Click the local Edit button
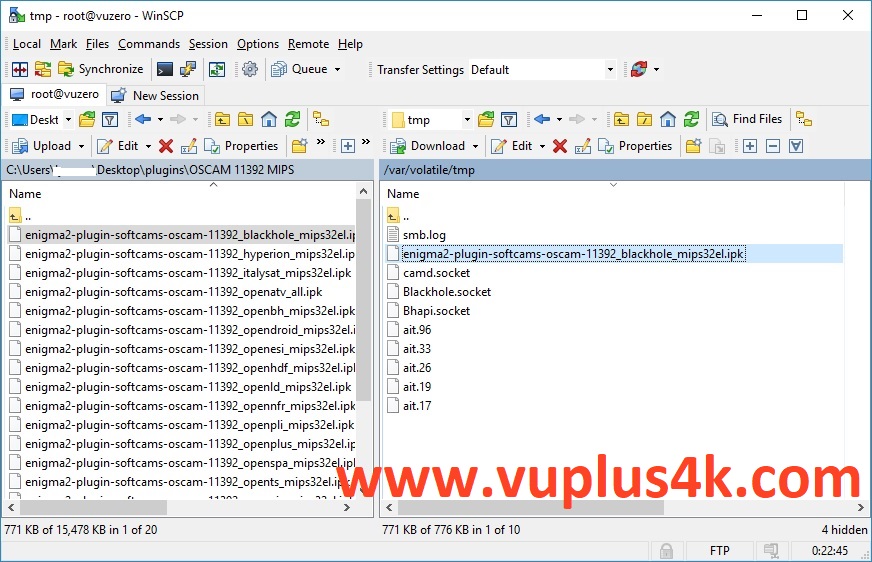Viewport: 872px width, 562px height. click(118, 146)
